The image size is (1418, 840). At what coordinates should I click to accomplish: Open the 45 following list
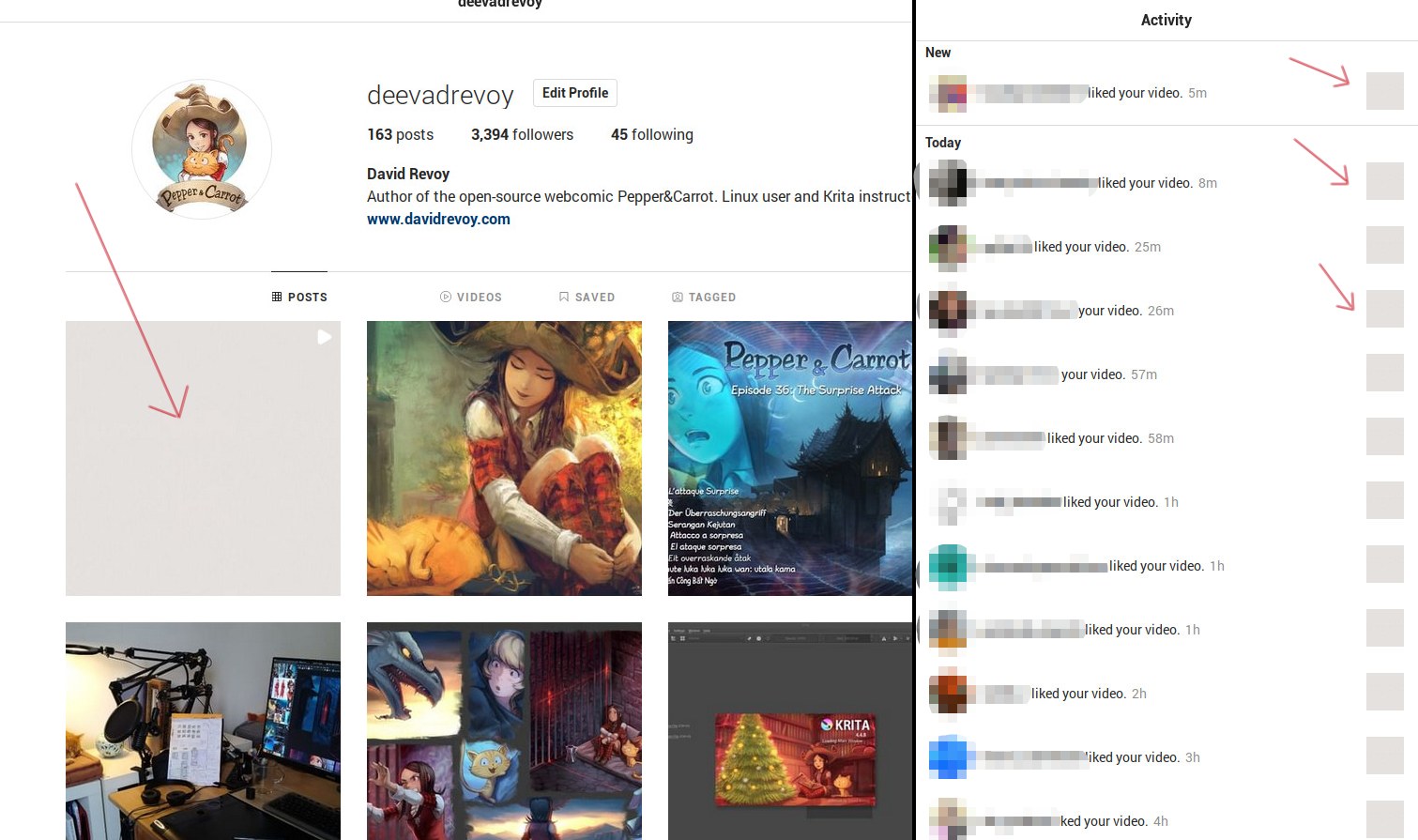click(x=652, y=134)
